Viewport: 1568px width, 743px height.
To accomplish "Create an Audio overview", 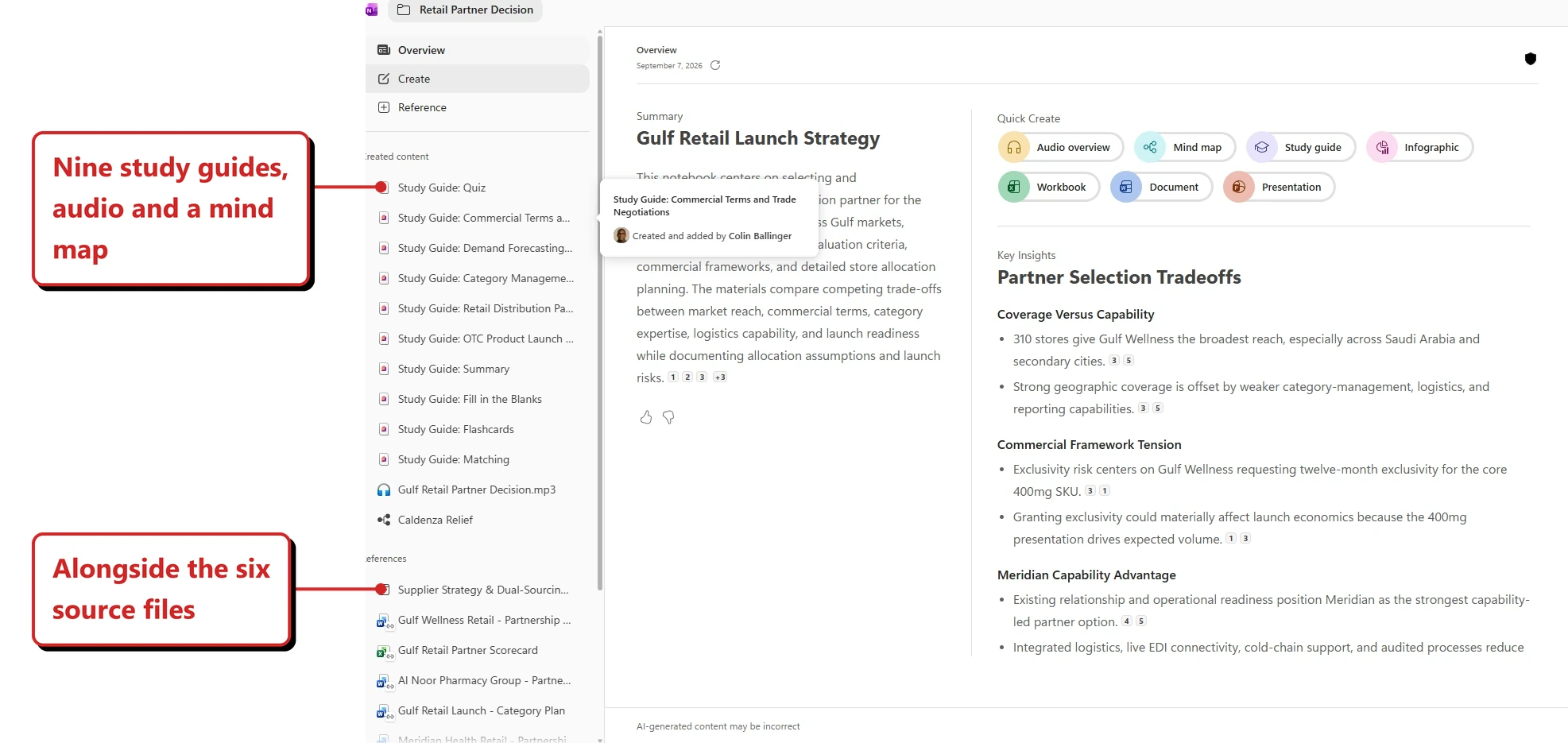I will click(1060, 147).
